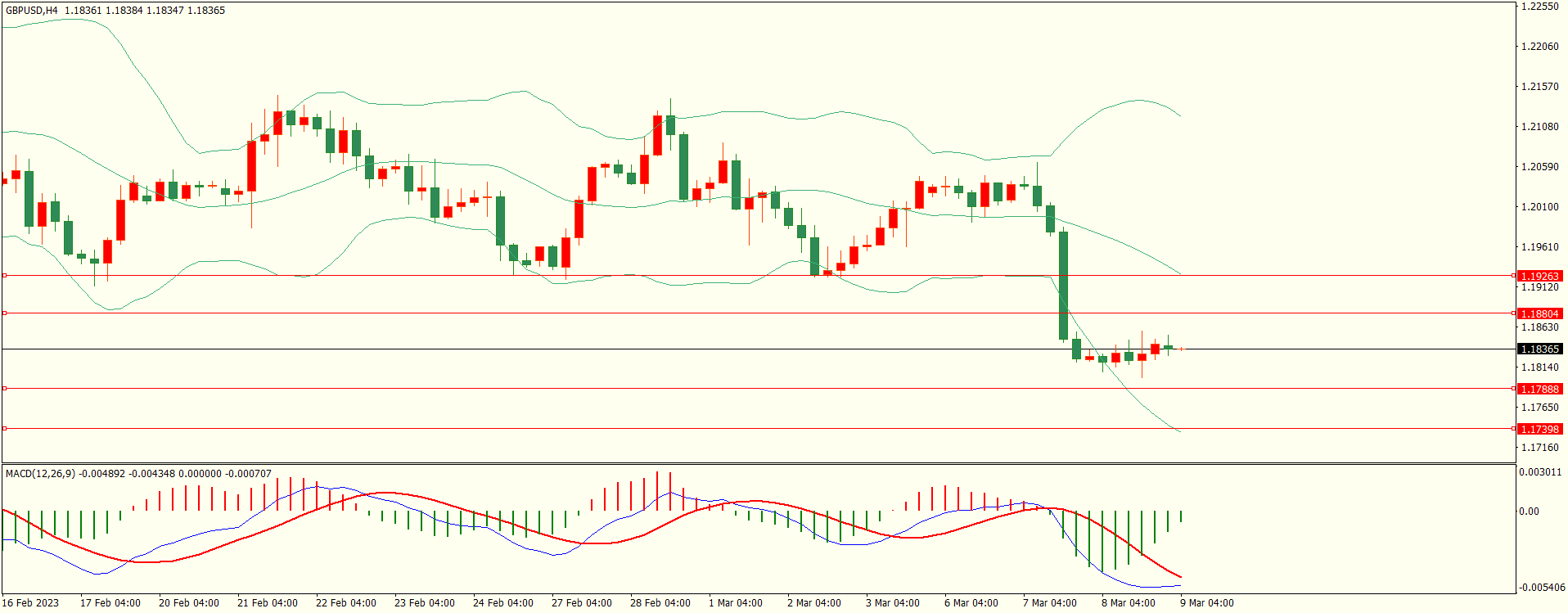
Task: Select the red 1.17888 price level label
Action: coord(1539,389)
